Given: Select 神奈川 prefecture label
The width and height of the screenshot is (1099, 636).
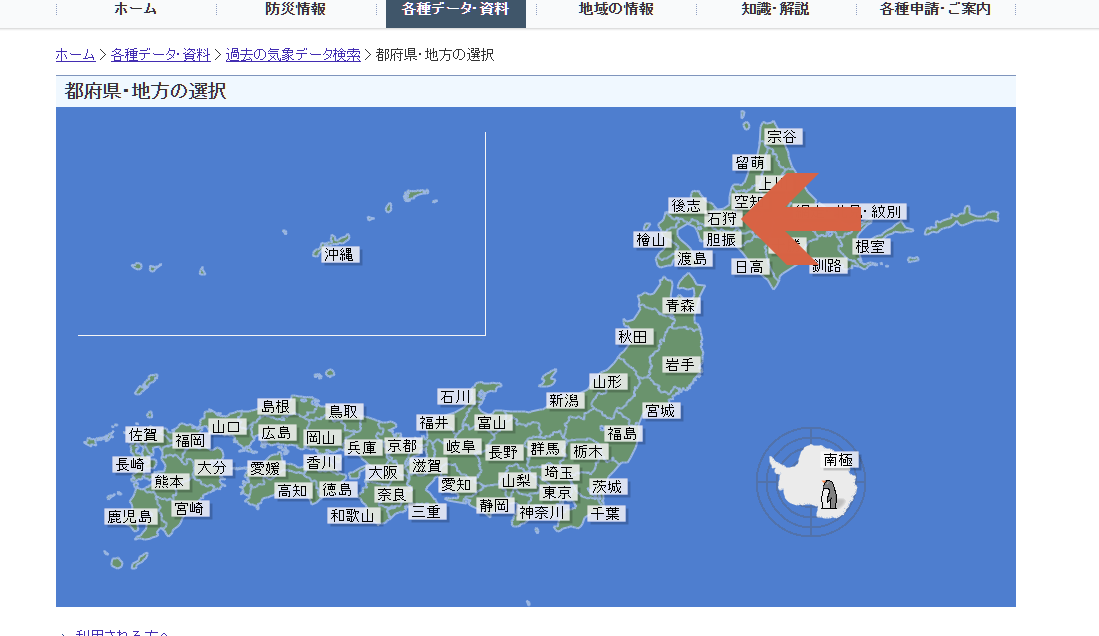Looking at the screenshot, I should point(541,513).
